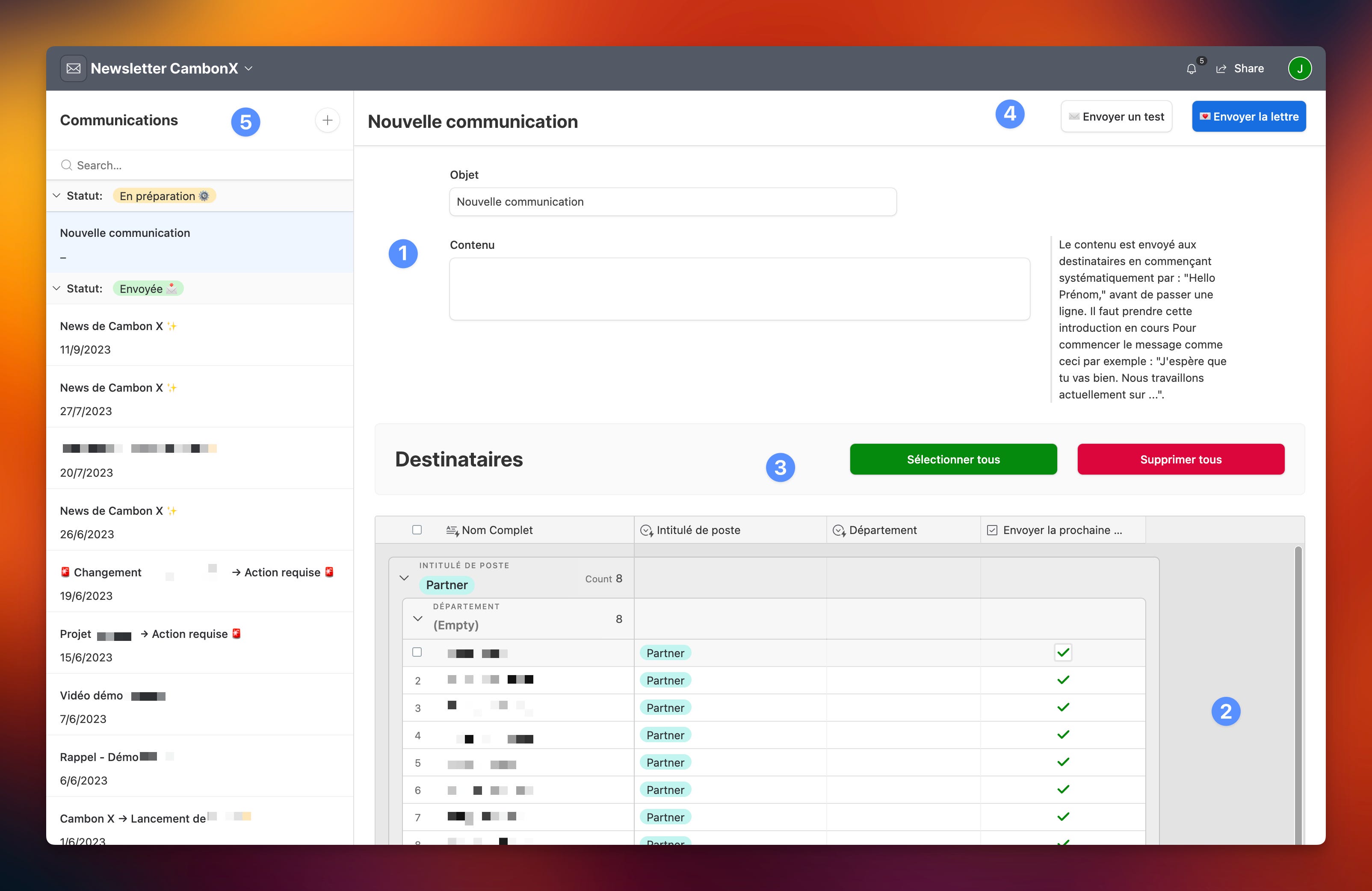Open the green J user avatar
The height and width of the screenshot is (891, 1372).
tap(1299, 68)
